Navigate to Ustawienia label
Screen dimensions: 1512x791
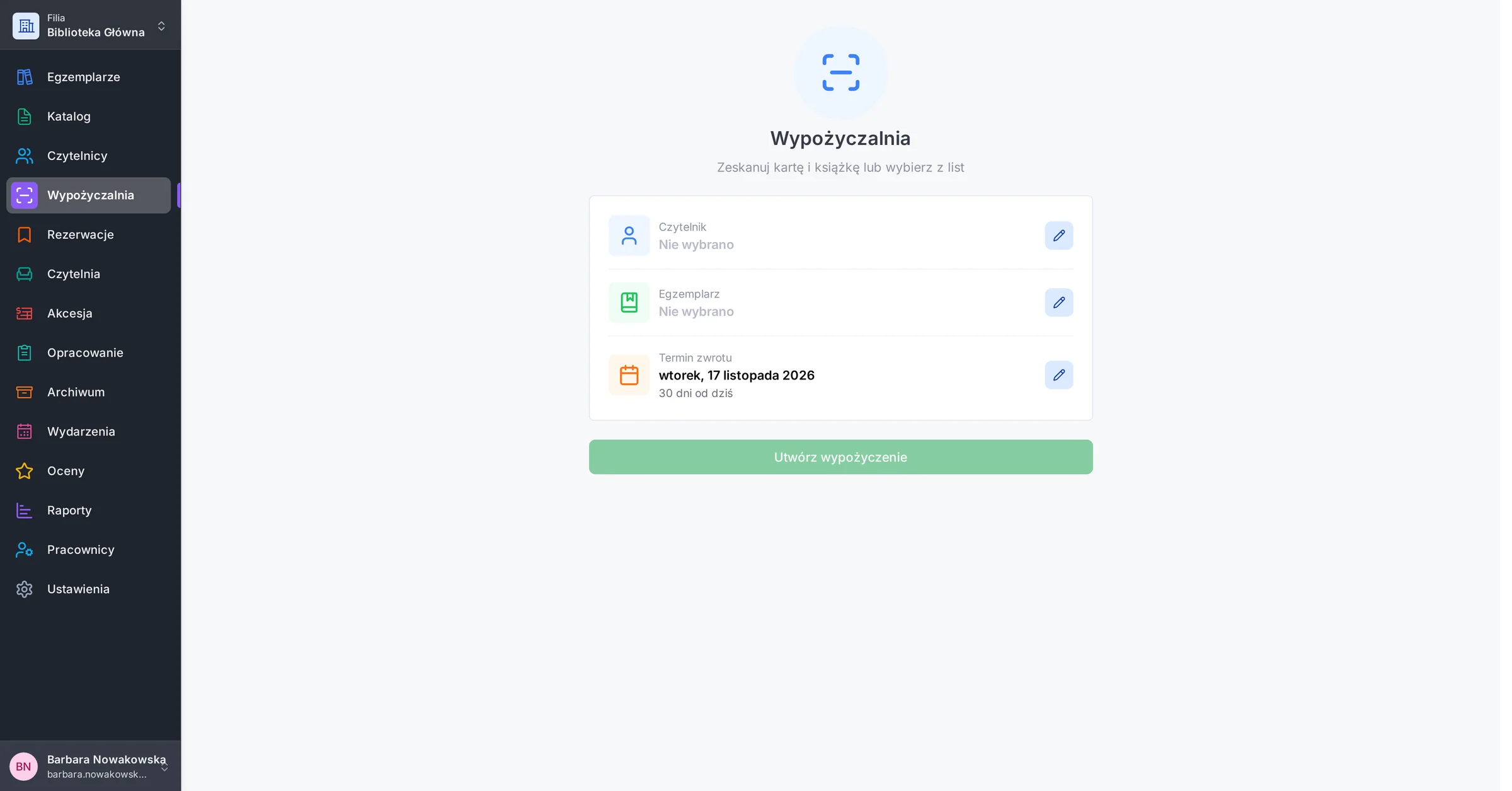pyautogui.click(x=78, y=589)
